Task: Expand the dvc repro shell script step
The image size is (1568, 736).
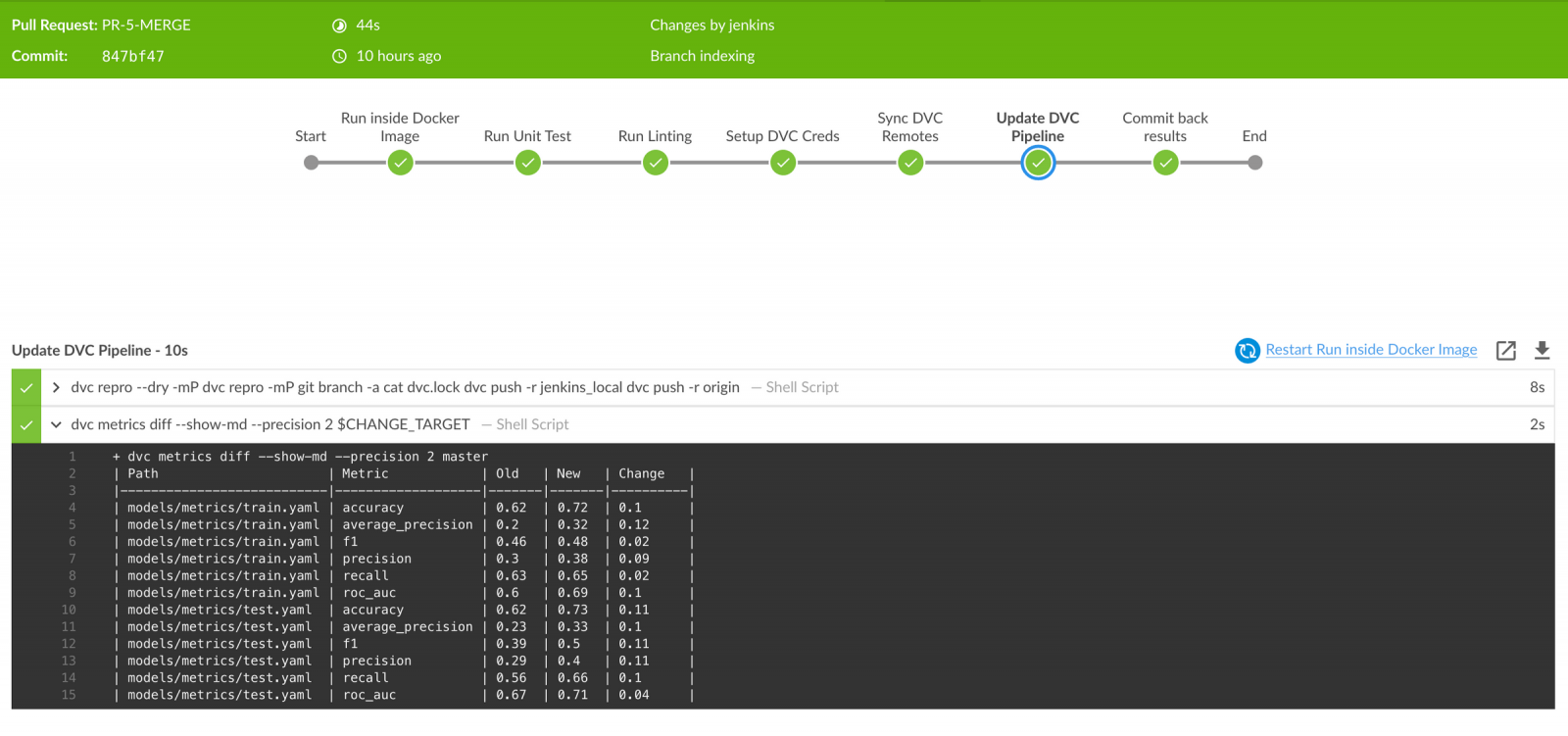Action: click(56, 387)
